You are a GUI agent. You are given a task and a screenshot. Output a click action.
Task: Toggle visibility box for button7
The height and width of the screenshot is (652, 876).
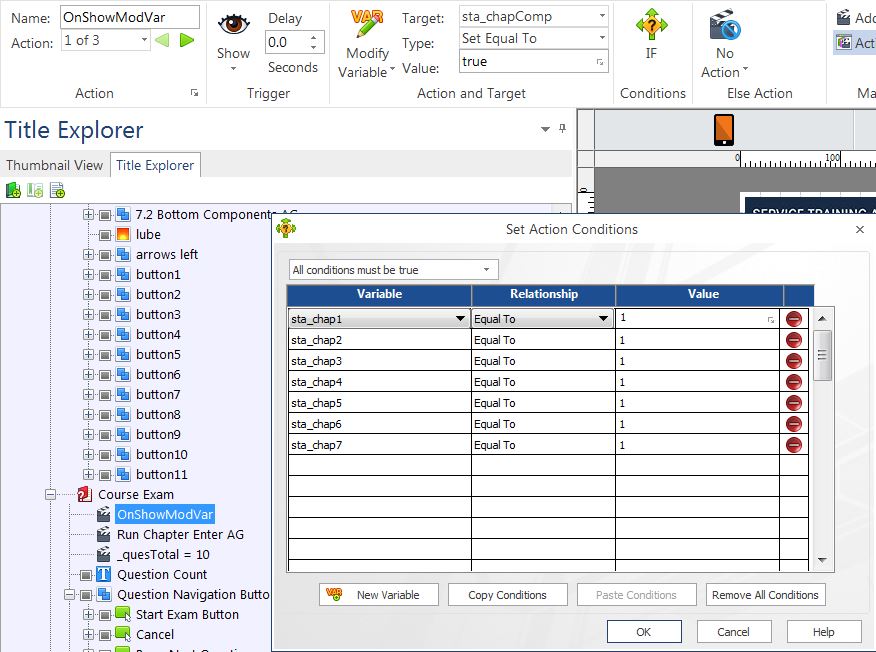105,394
